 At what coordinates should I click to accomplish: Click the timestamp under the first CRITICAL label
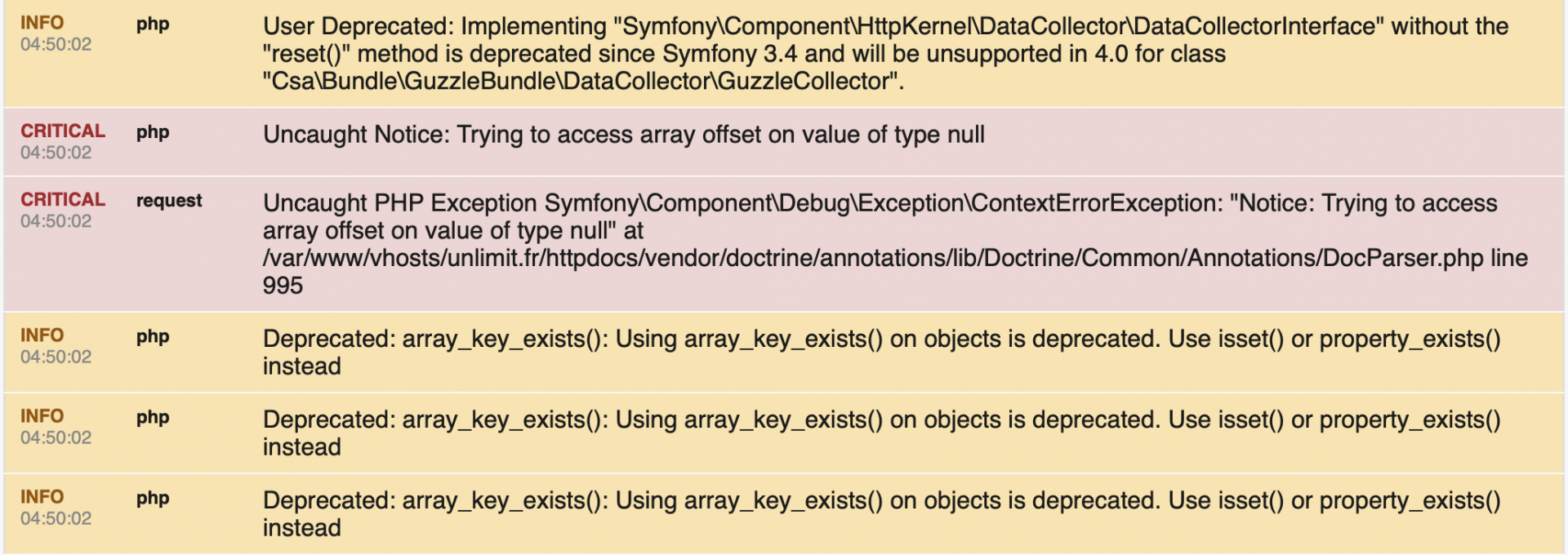tap(56, 153)
